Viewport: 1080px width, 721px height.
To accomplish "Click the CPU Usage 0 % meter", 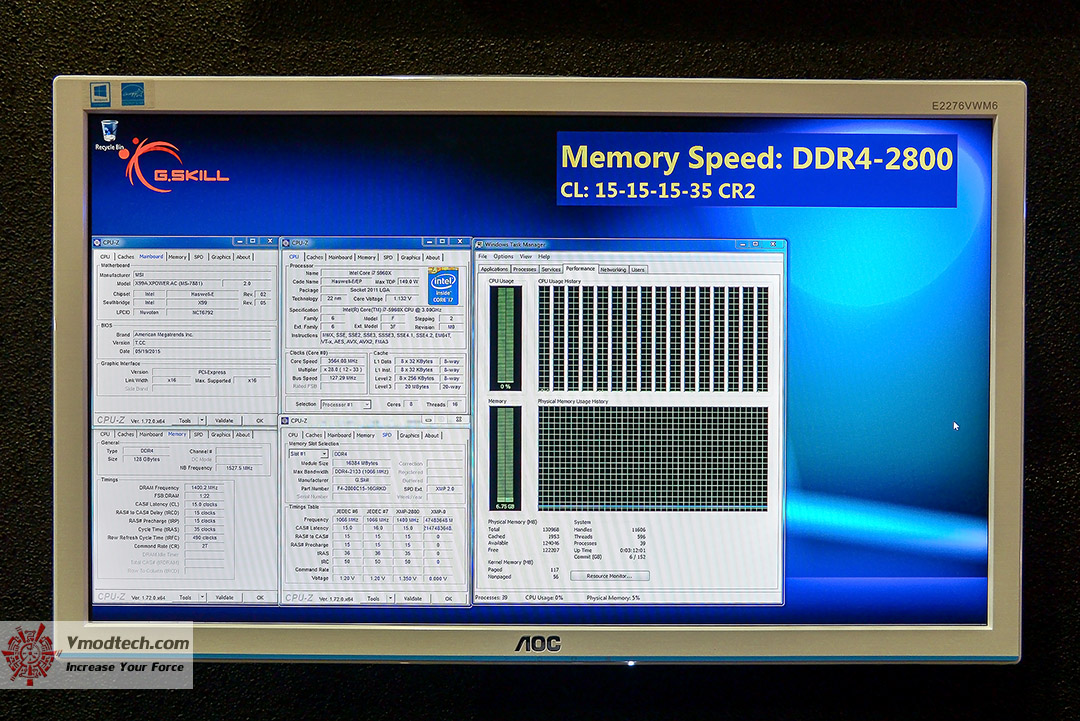I will pos(506,339).
